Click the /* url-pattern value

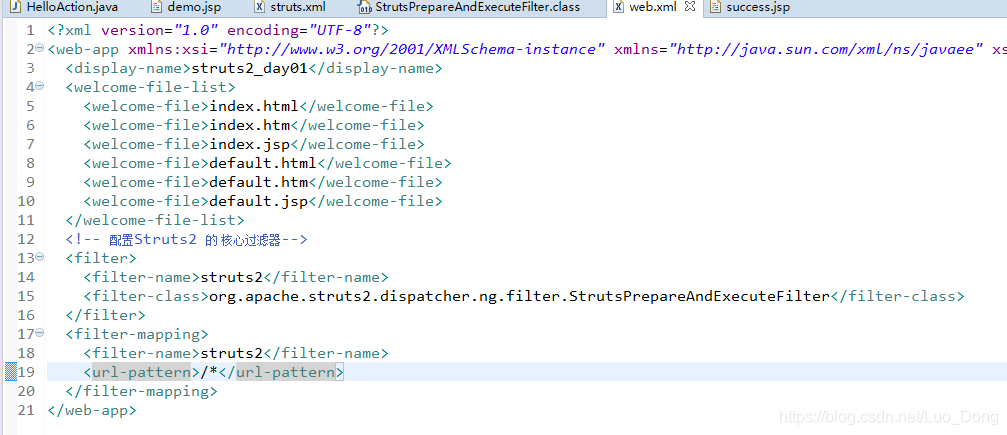(209, 372)
